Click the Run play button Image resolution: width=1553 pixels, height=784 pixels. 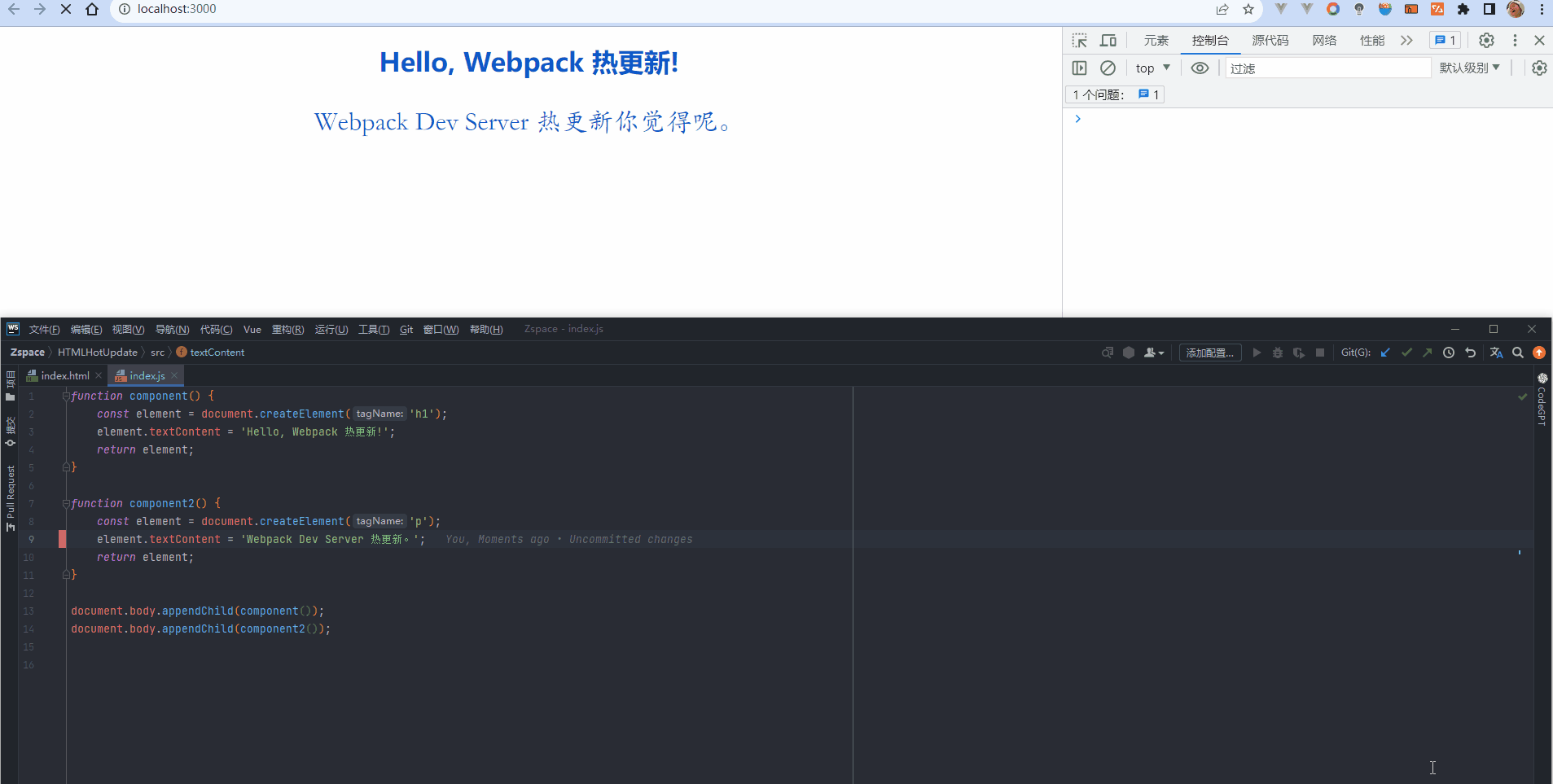(x=1257, y=353)
